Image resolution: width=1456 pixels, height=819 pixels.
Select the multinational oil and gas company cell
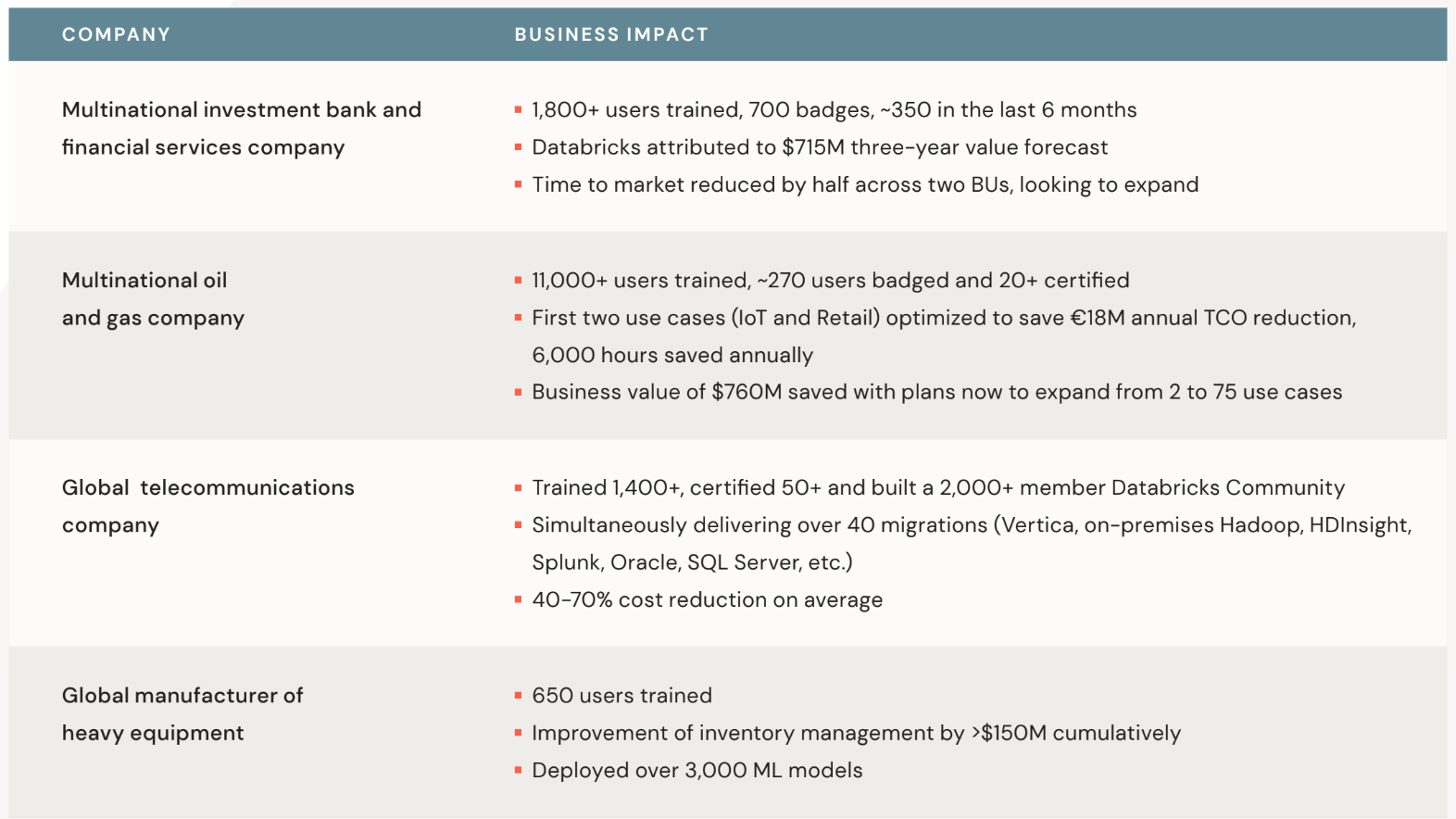click(153, 299)
